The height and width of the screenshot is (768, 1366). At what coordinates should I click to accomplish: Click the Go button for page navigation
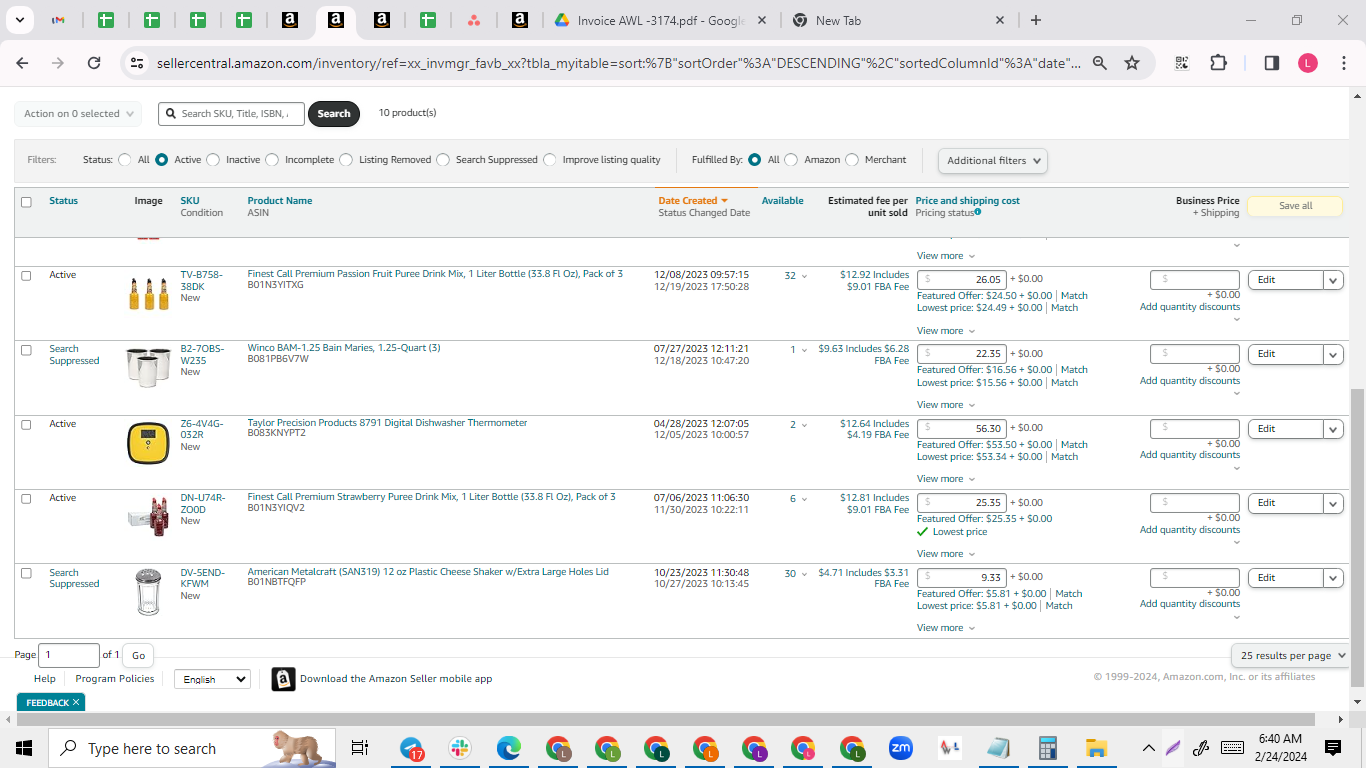click(138, 656)
